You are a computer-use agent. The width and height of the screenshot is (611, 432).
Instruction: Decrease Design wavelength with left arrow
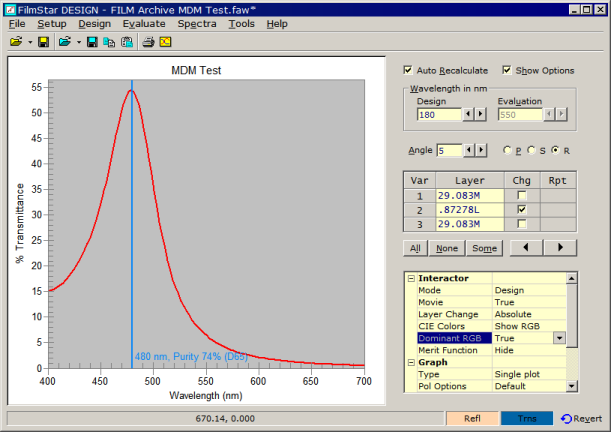pos(468,115)
